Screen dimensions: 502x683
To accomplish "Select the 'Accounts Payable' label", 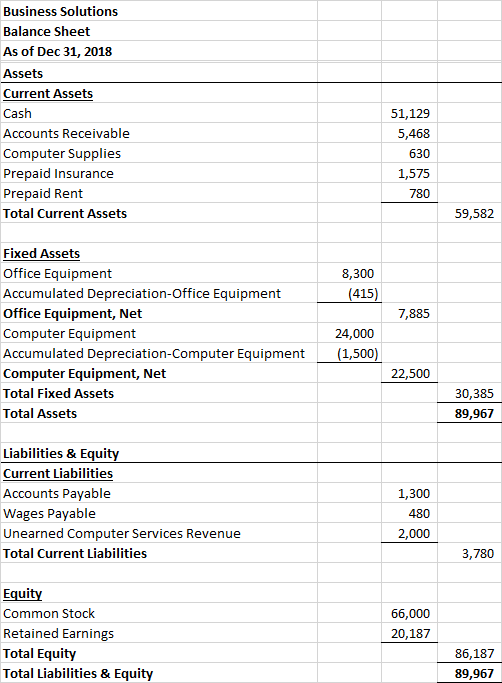I will [57, 494].
